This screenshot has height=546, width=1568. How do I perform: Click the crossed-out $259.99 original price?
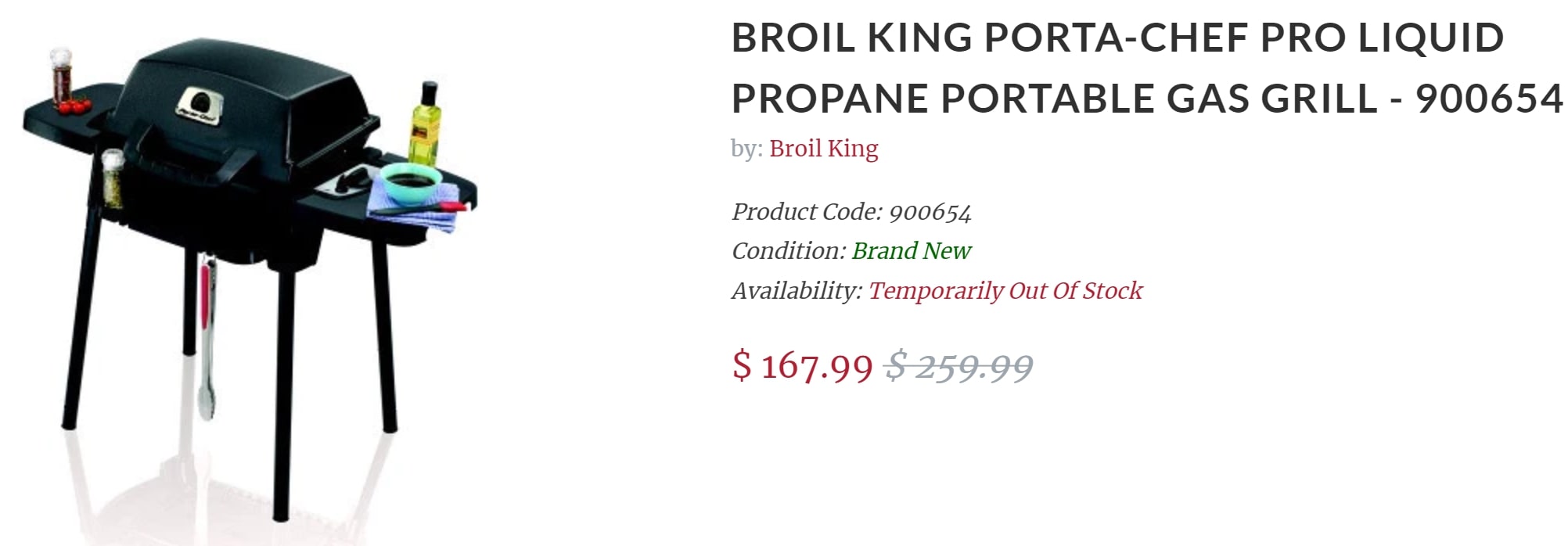click(x=958, y=366)
